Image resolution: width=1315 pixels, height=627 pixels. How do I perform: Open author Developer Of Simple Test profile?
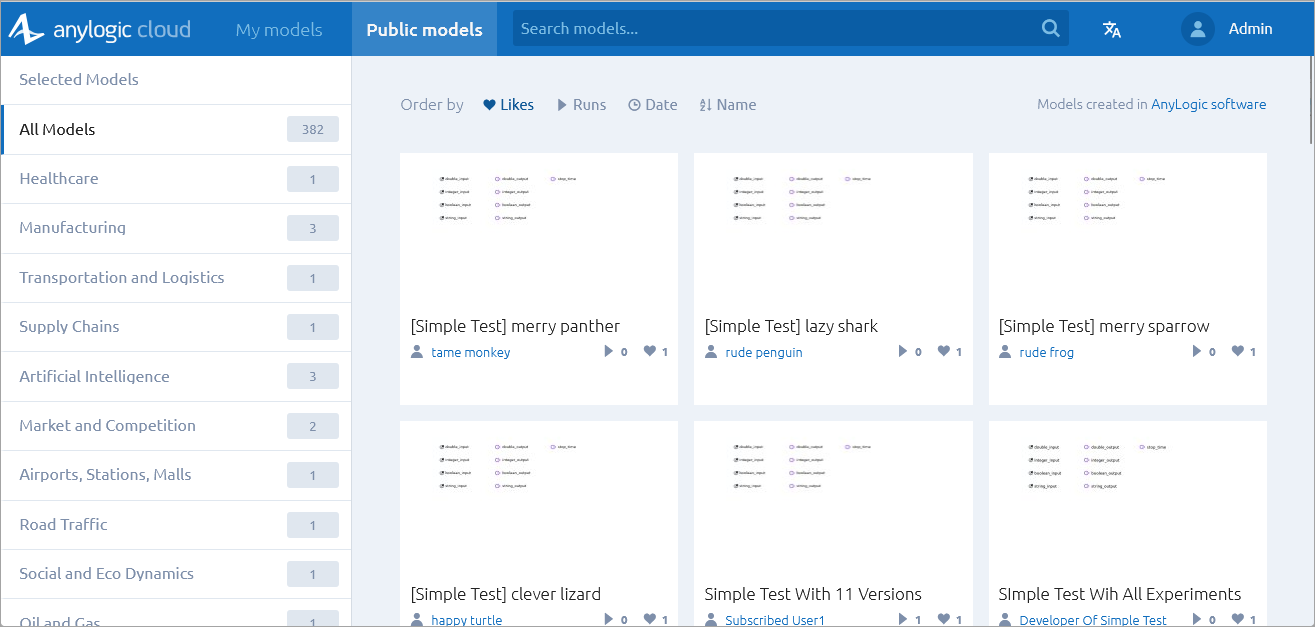(x=1093, y=620)
